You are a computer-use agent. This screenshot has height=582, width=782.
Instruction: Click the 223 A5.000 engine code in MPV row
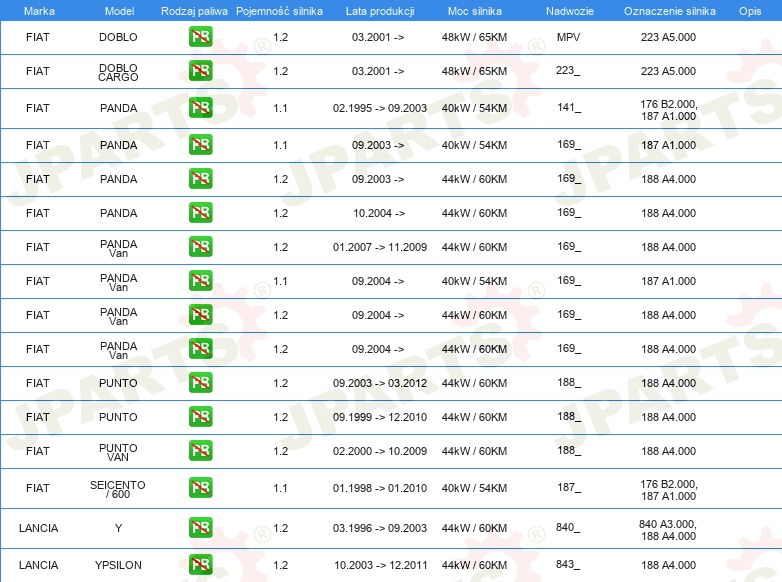668,37
